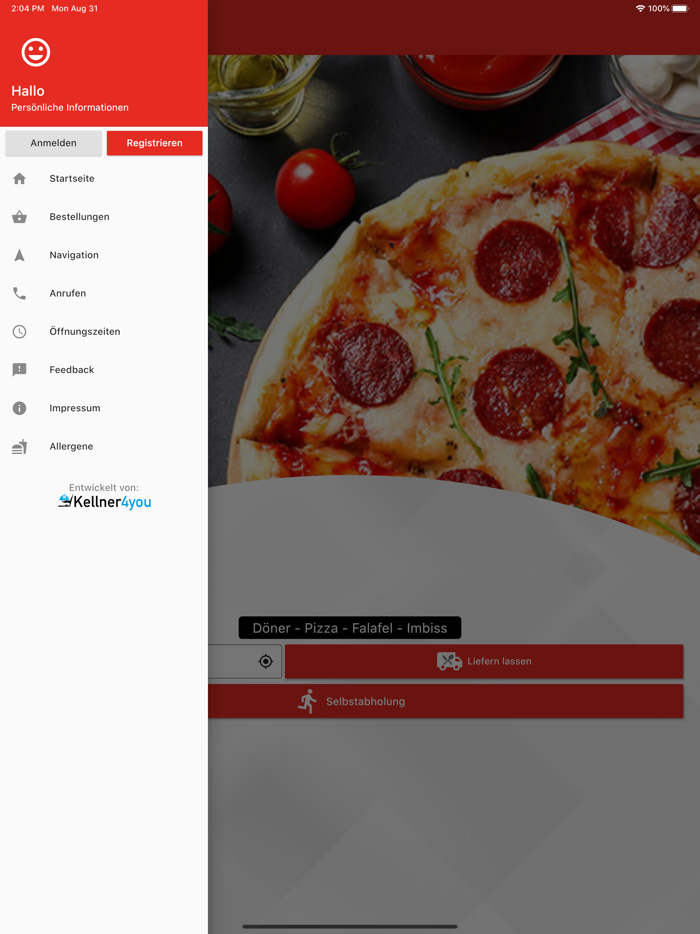Click the Entwickelt von: caption

(104, 488)
